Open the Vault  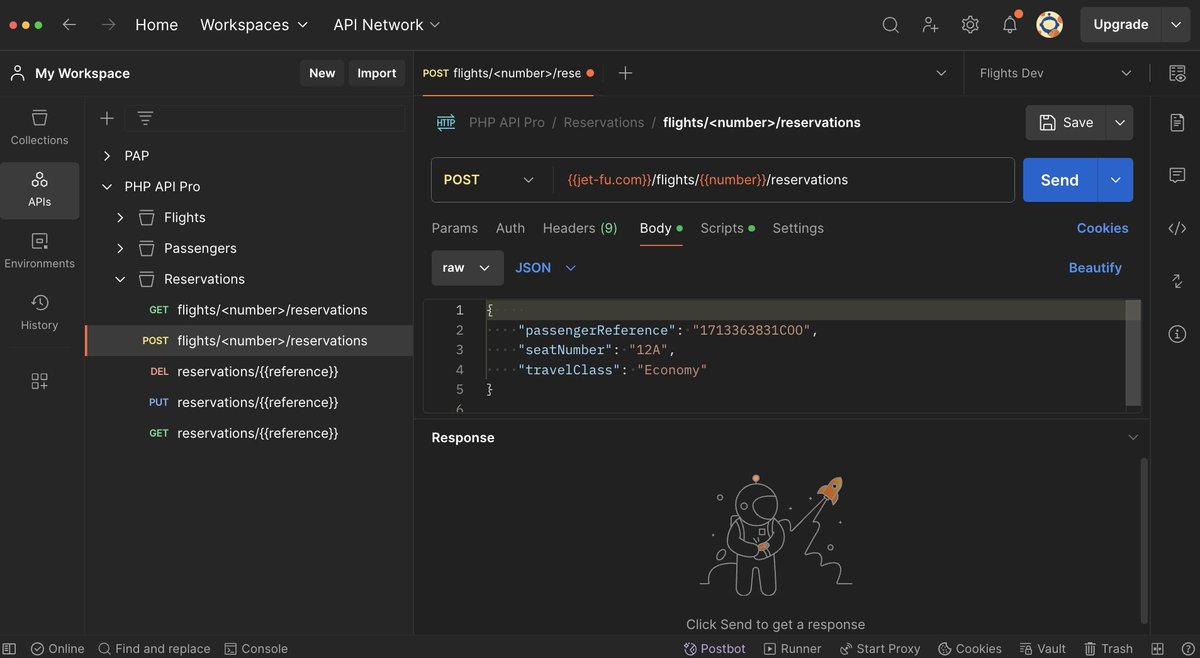[x=1042, y=648]
